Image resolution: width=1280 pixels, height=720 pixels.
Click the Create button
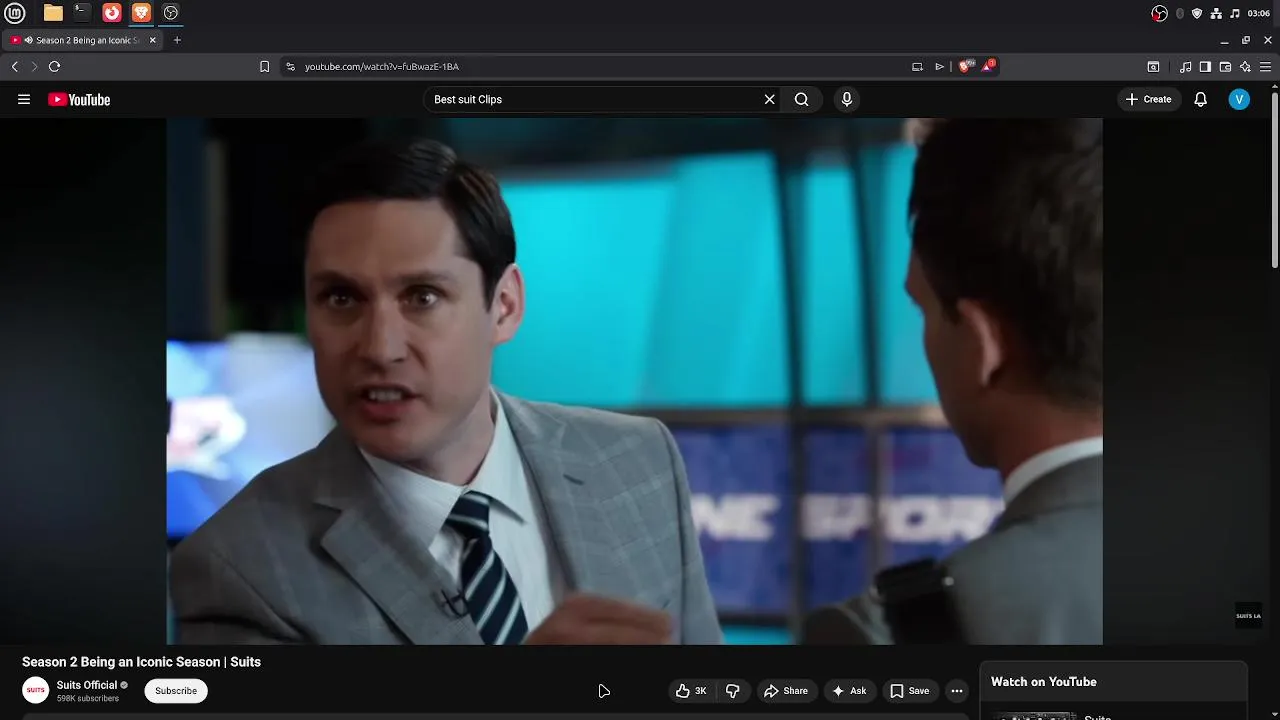pos(1148,99)
